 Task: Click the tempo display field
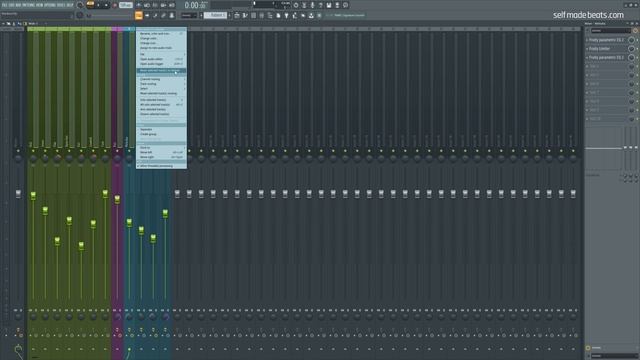126,5
